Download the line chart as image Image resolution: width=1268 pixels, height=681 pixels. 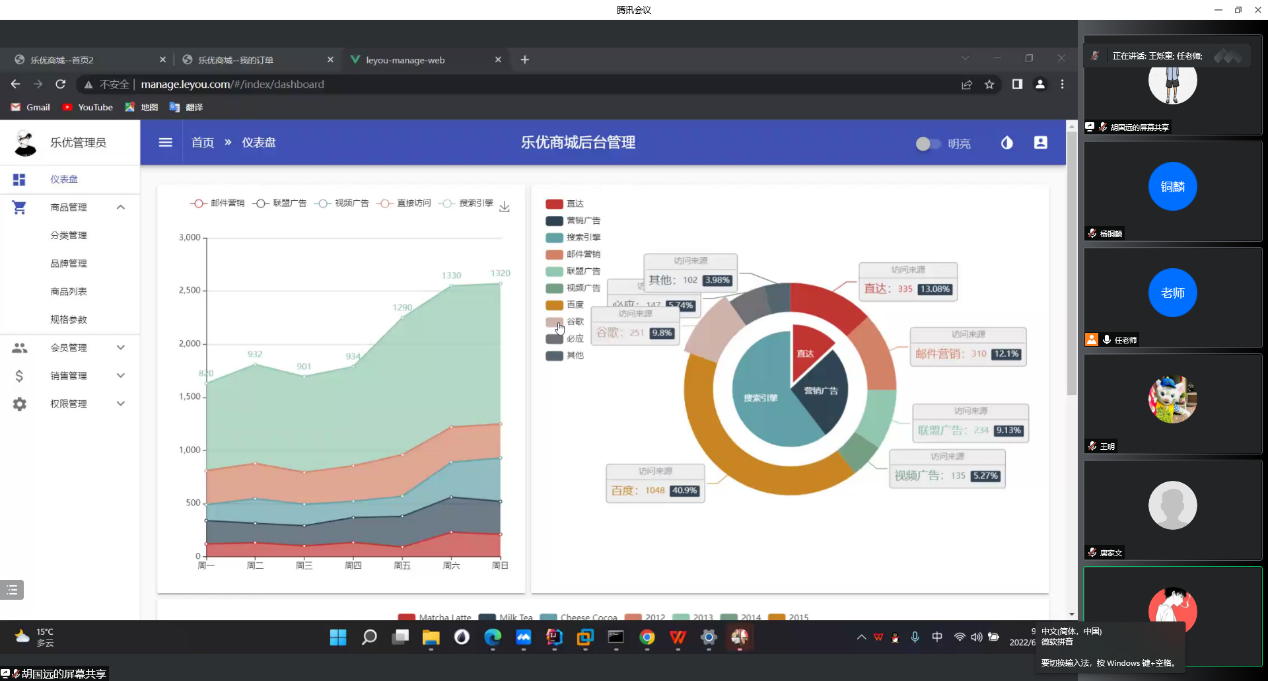(504, 207)
